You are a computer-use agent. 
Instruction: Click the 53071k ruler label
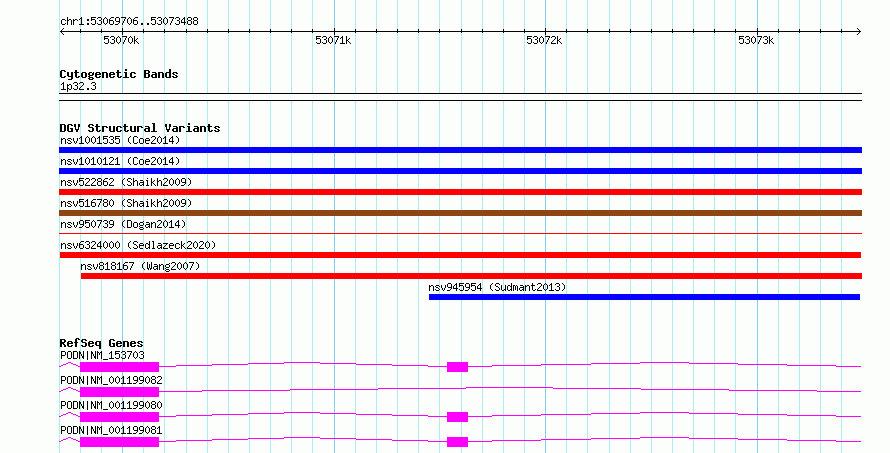click(x=333, y=40)
